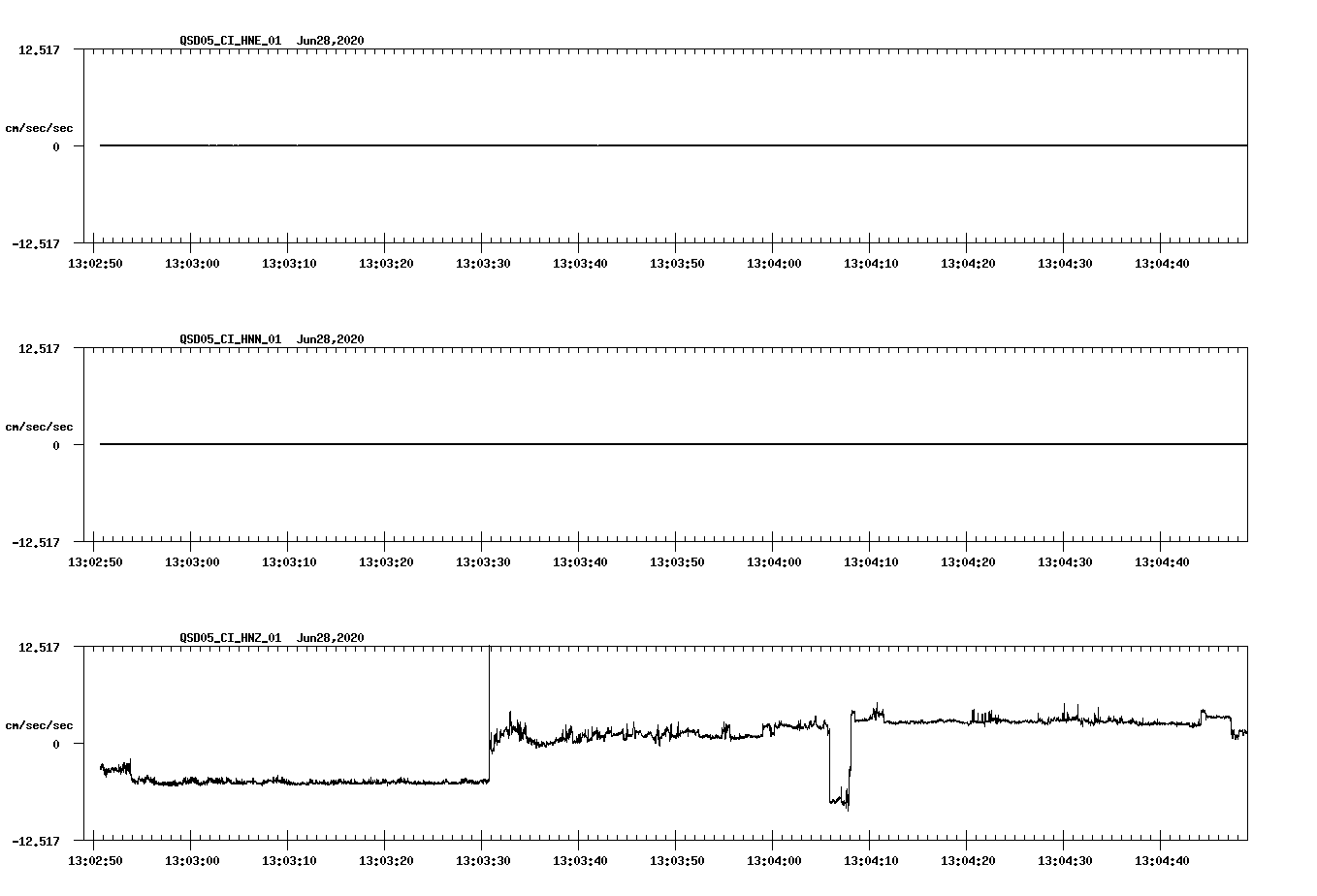The height and width of the screenshot is (896, 1317).
Task: Pick the 13:04:40 time label under the HNZ chart
Action: coord(1162,861)
